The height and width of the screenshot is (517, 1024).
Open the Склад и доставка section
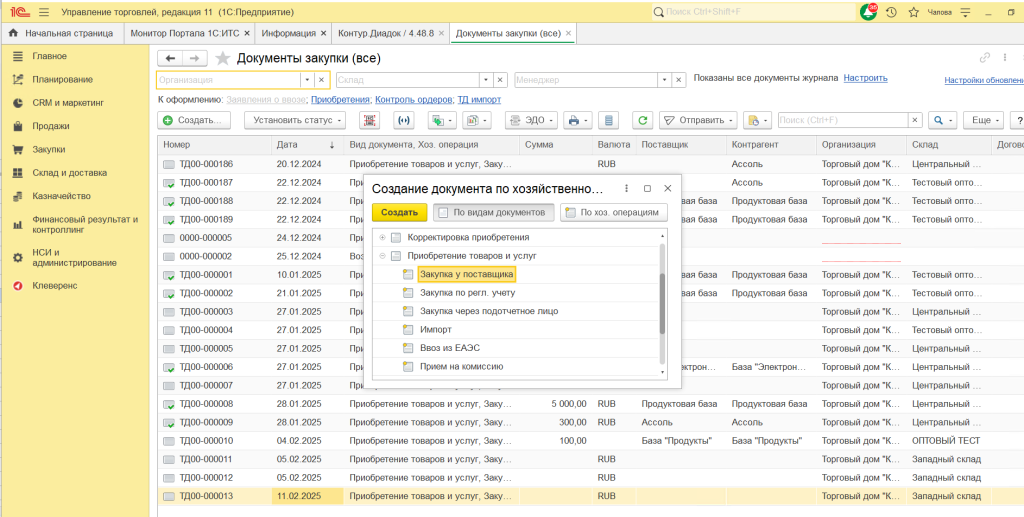click(69, 173)
